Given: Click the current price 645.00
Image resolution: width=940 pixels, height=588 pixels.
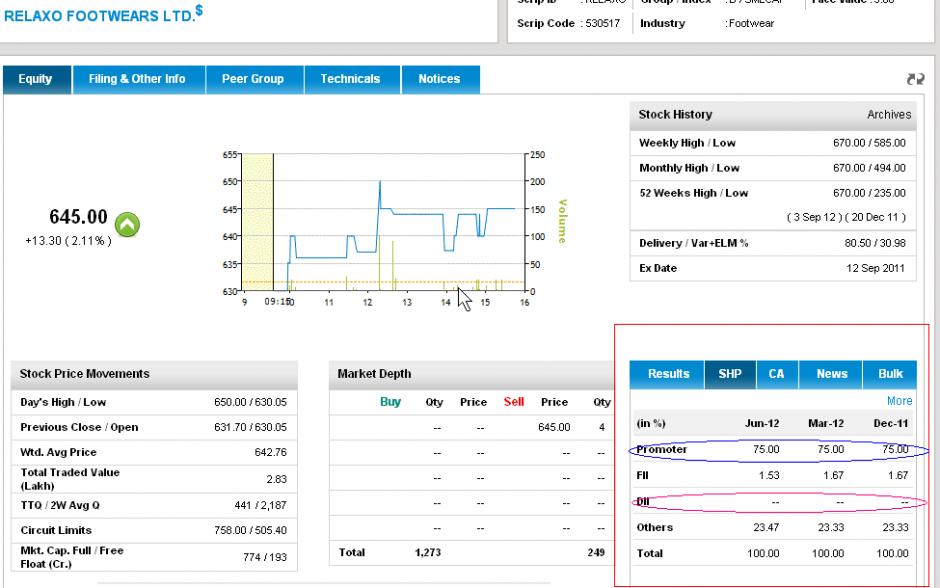Looking at the screenshot, I should tap(79, 216).
